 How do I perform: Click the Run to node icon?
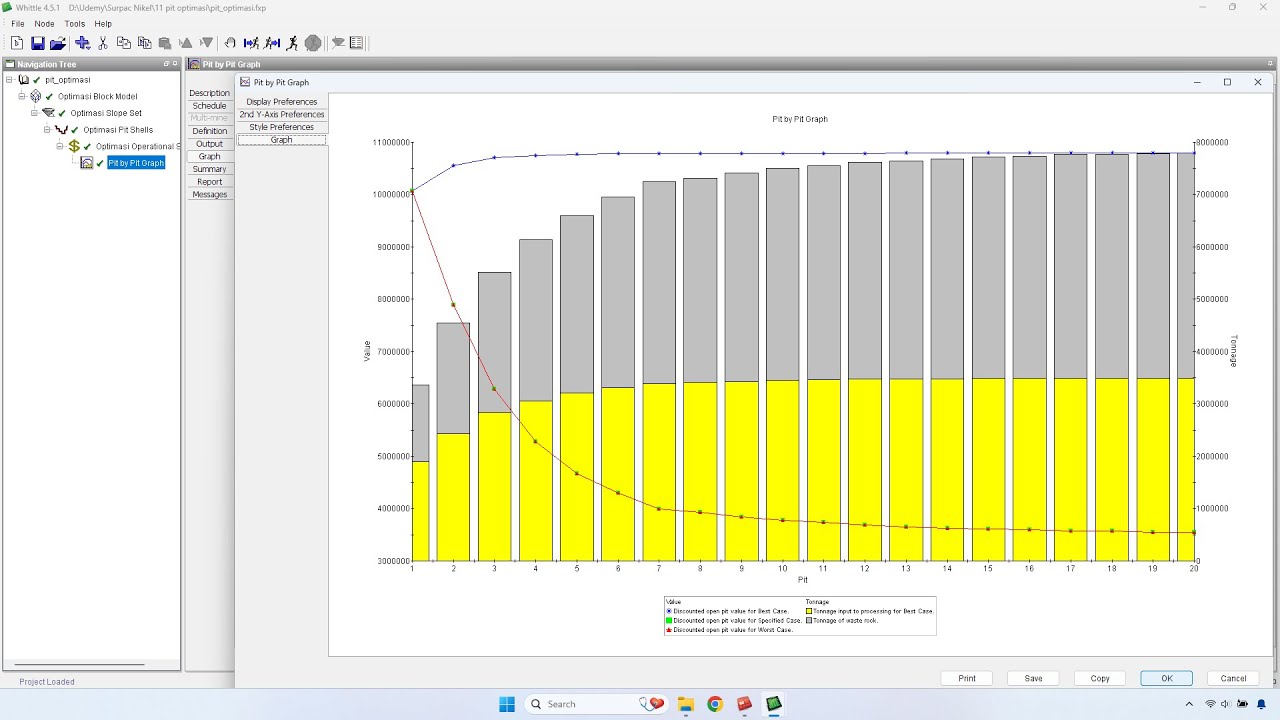click(251, 43)
